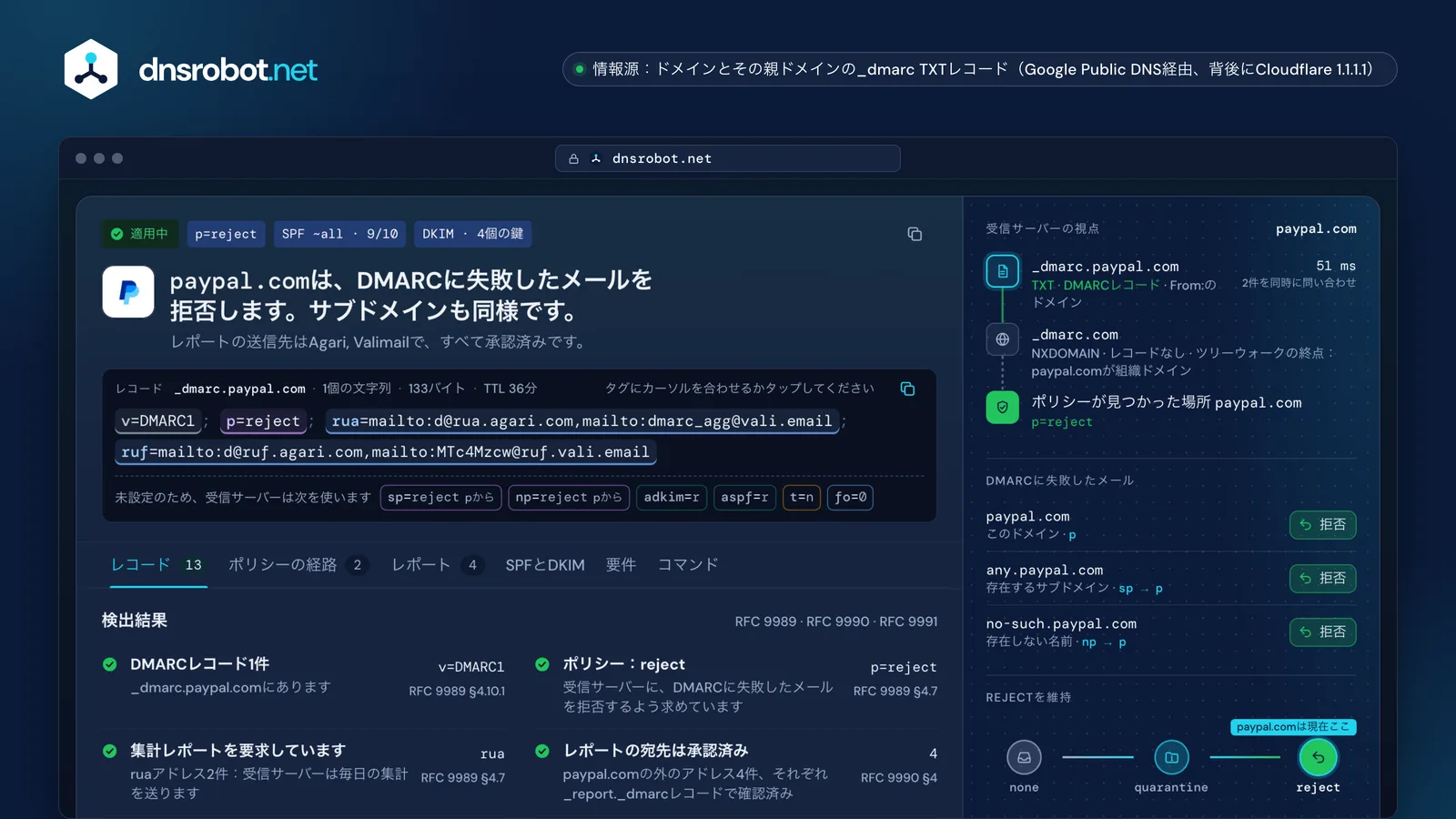Image resolution: width=1456 pixels, height=819 pixels.
Task: Select the reject policy step icon
Action: [x=1318, y=757]
